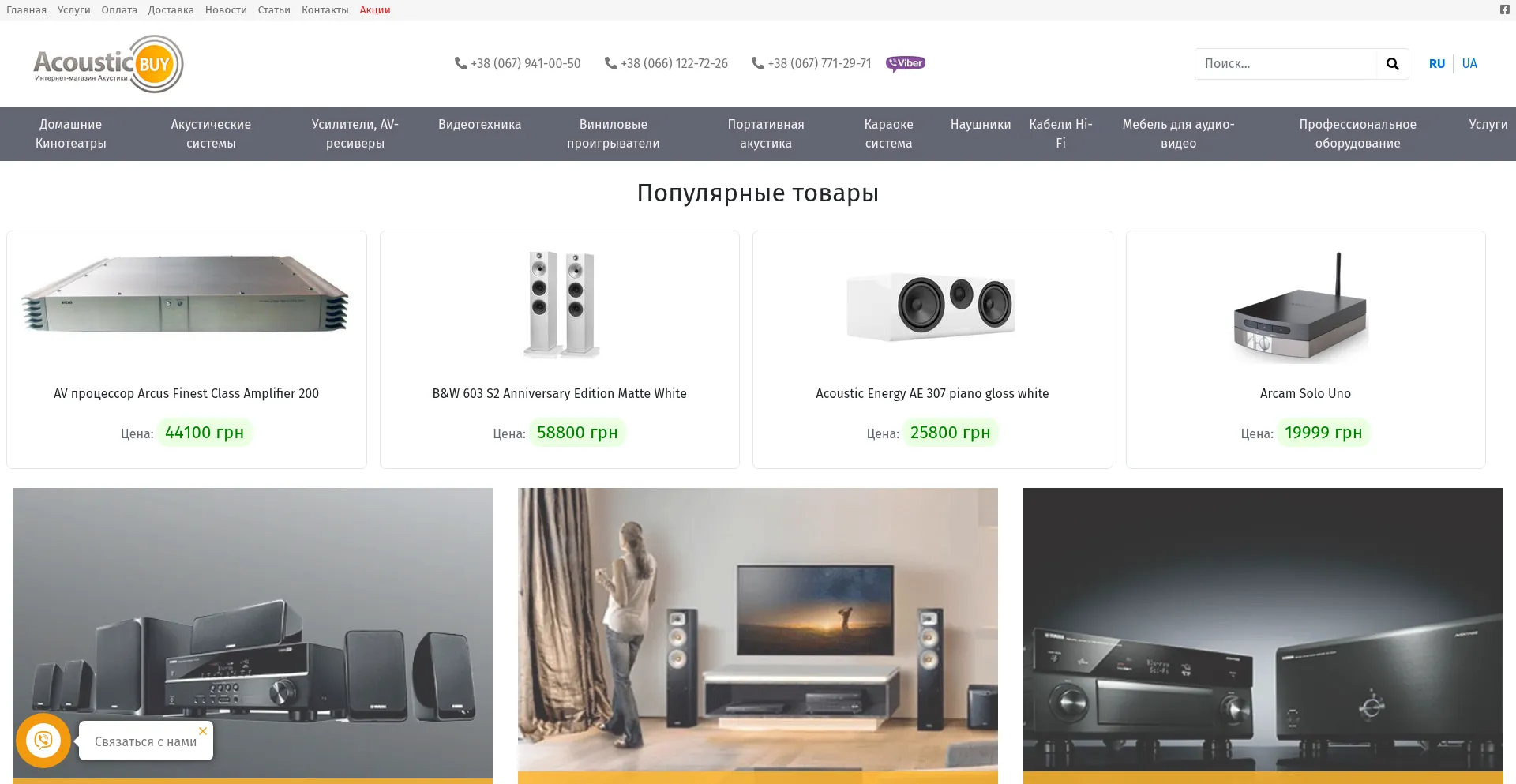Focus the Поиск search field

coord(1286,64)
